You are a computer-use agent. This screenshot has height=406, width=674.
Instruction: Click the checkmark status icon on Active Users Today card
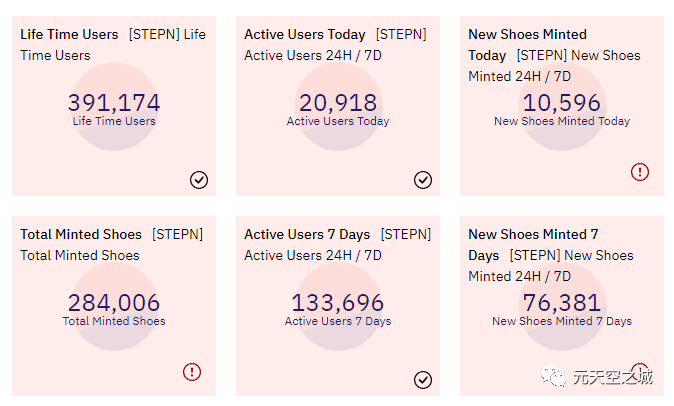[423, 180]
